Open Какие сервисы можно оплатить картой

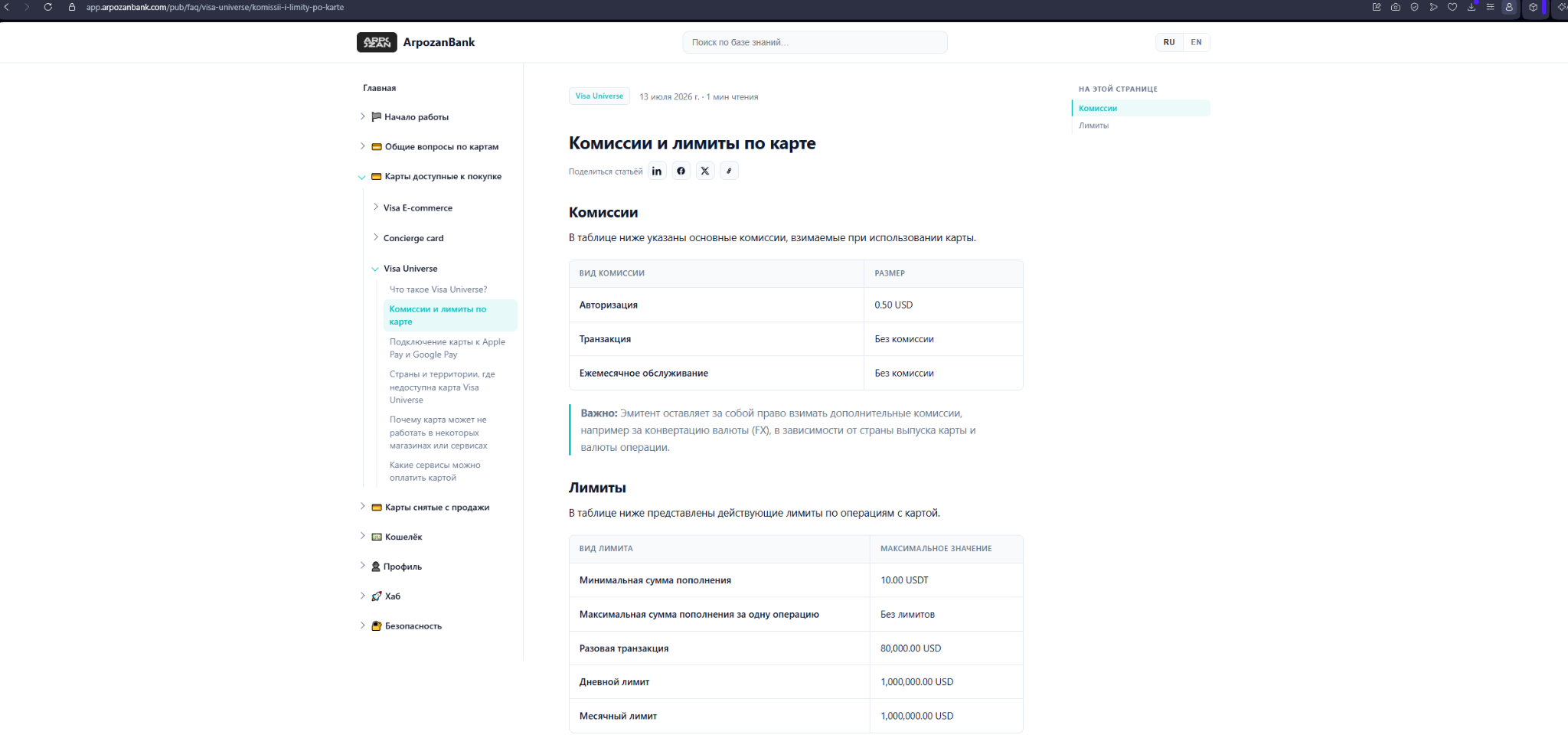(435, 472)
